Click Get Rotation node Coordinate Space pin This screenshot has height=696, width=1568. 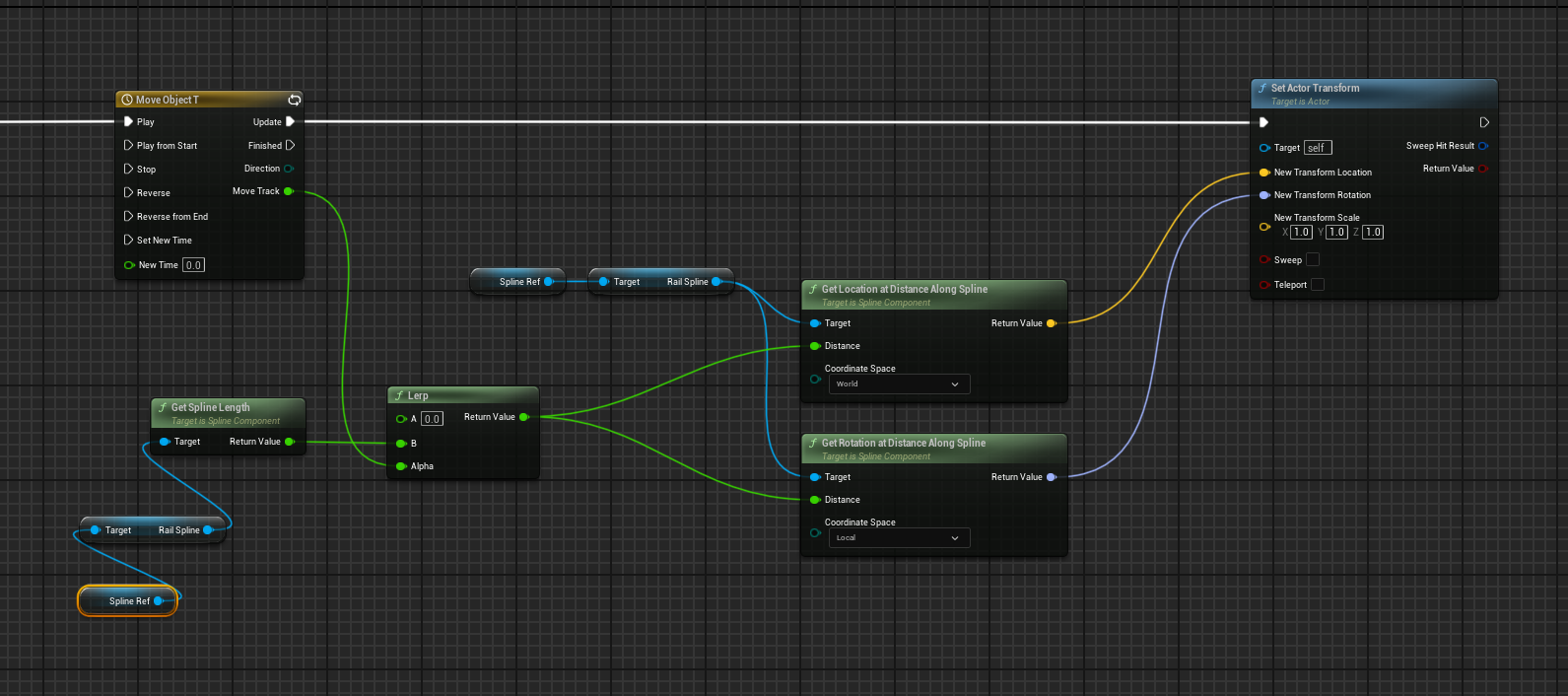coord(815,532)
